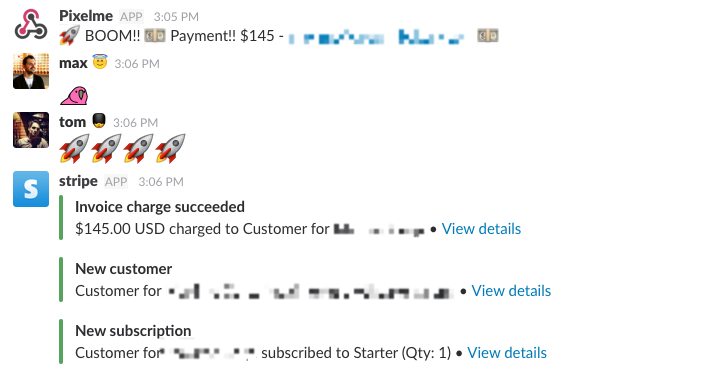Image resolution: width=712 pixels, height=383 pixels.
Task: Click the tom username
Action: tap(72, 122)
